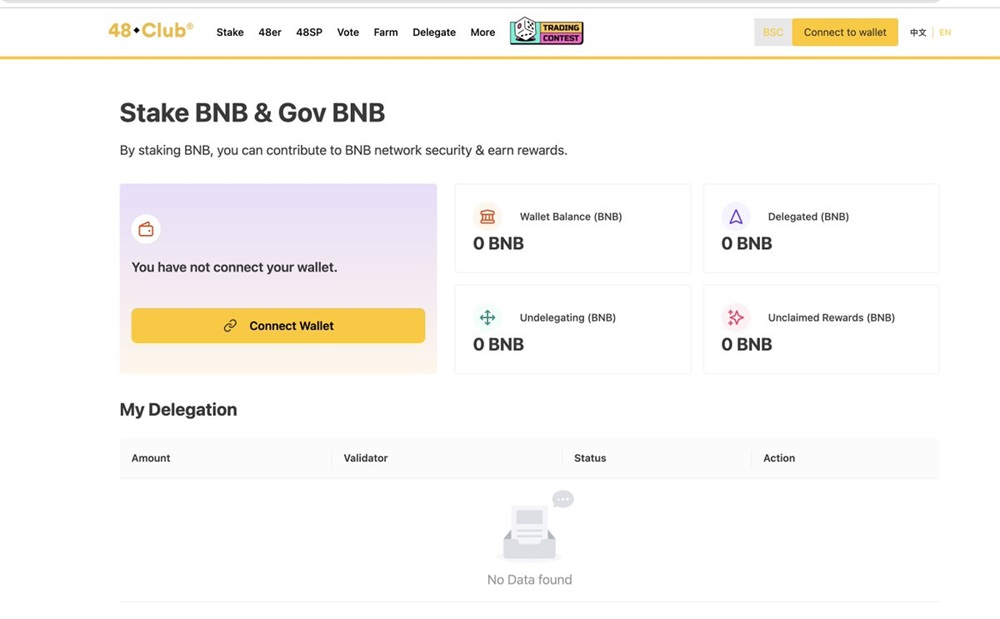Click the Delegated arrow icon
The height and width of the screenshot is (619, 1000).
tap(736, 216)
